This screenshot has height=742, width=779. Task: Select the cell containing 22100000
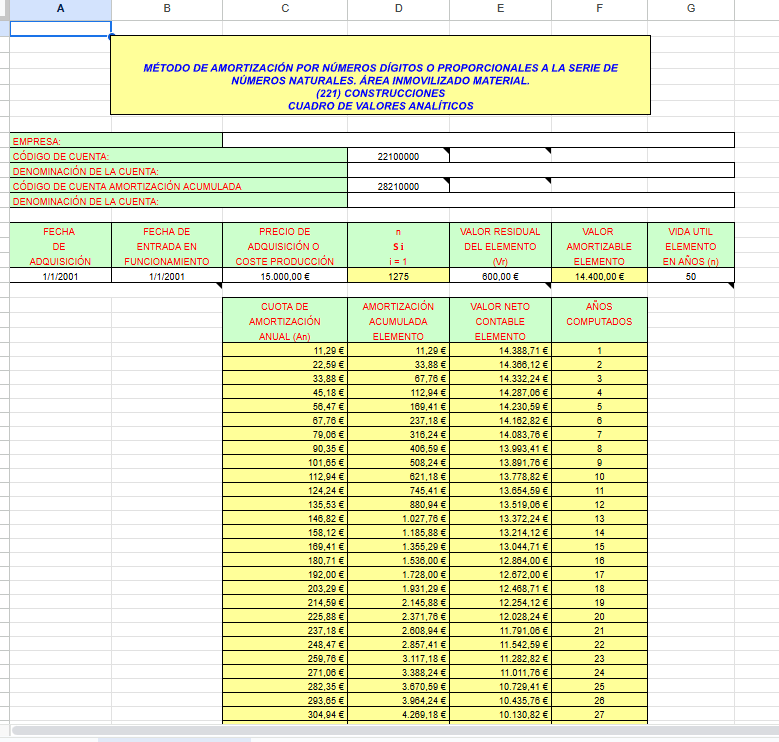point(399,156)
